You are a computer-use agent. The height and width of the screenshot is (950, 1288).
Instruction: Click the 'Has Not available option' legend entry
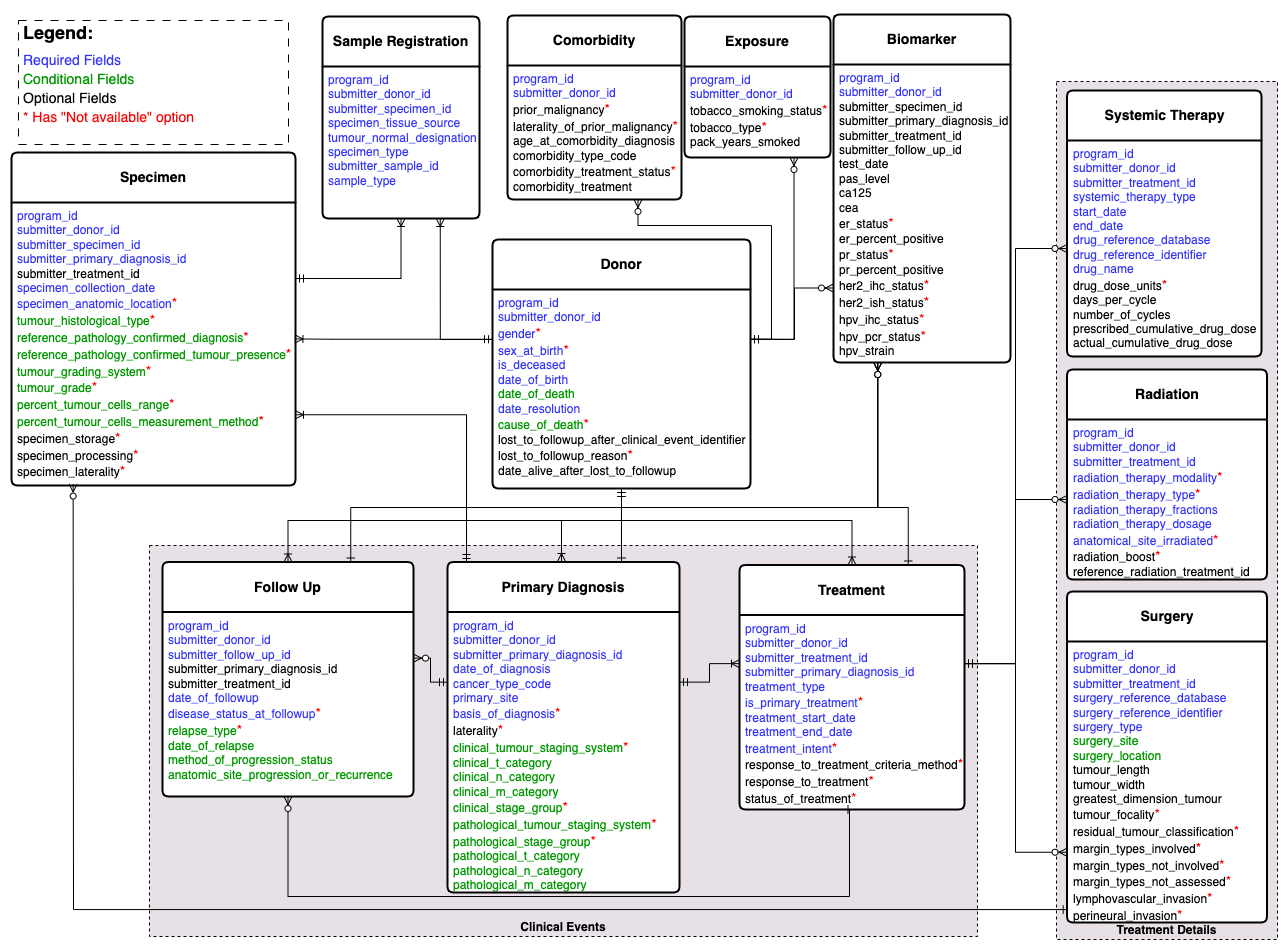108,118
